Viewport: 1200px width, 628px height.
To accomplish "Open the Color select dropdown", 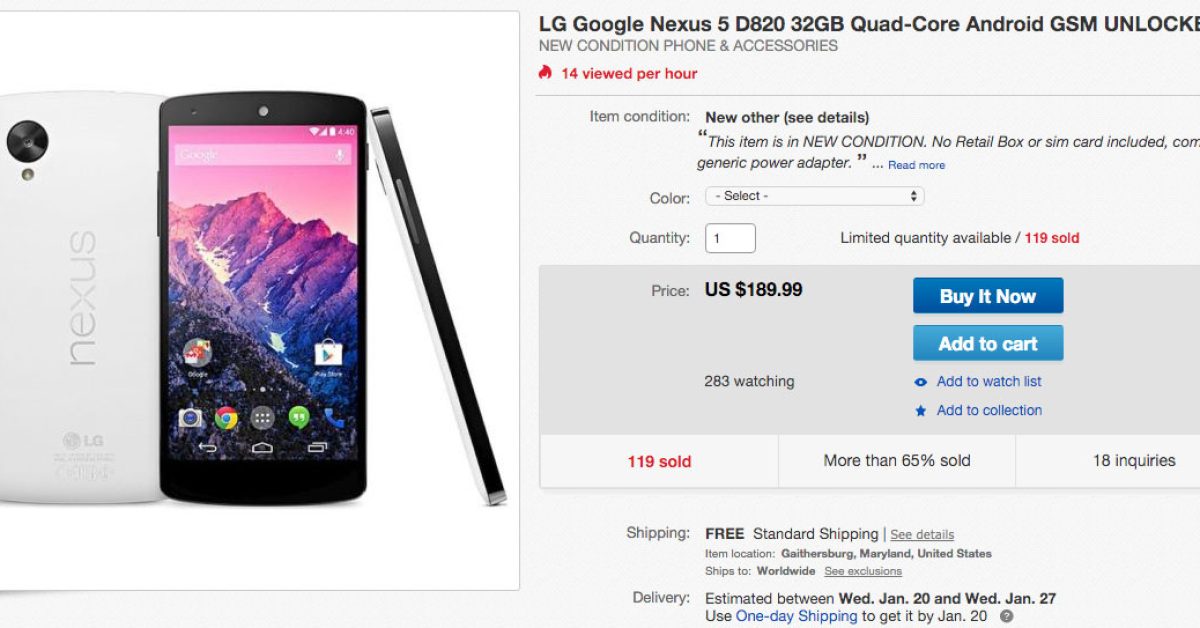I will tap(814, 196).
